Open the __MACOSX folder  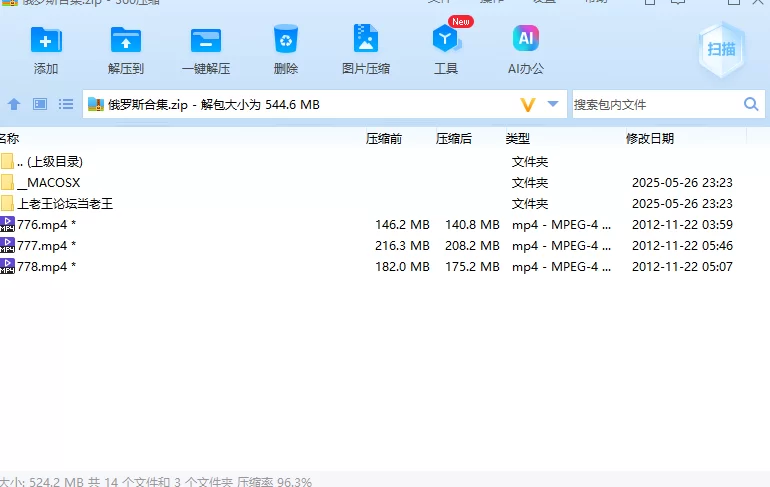48,183
